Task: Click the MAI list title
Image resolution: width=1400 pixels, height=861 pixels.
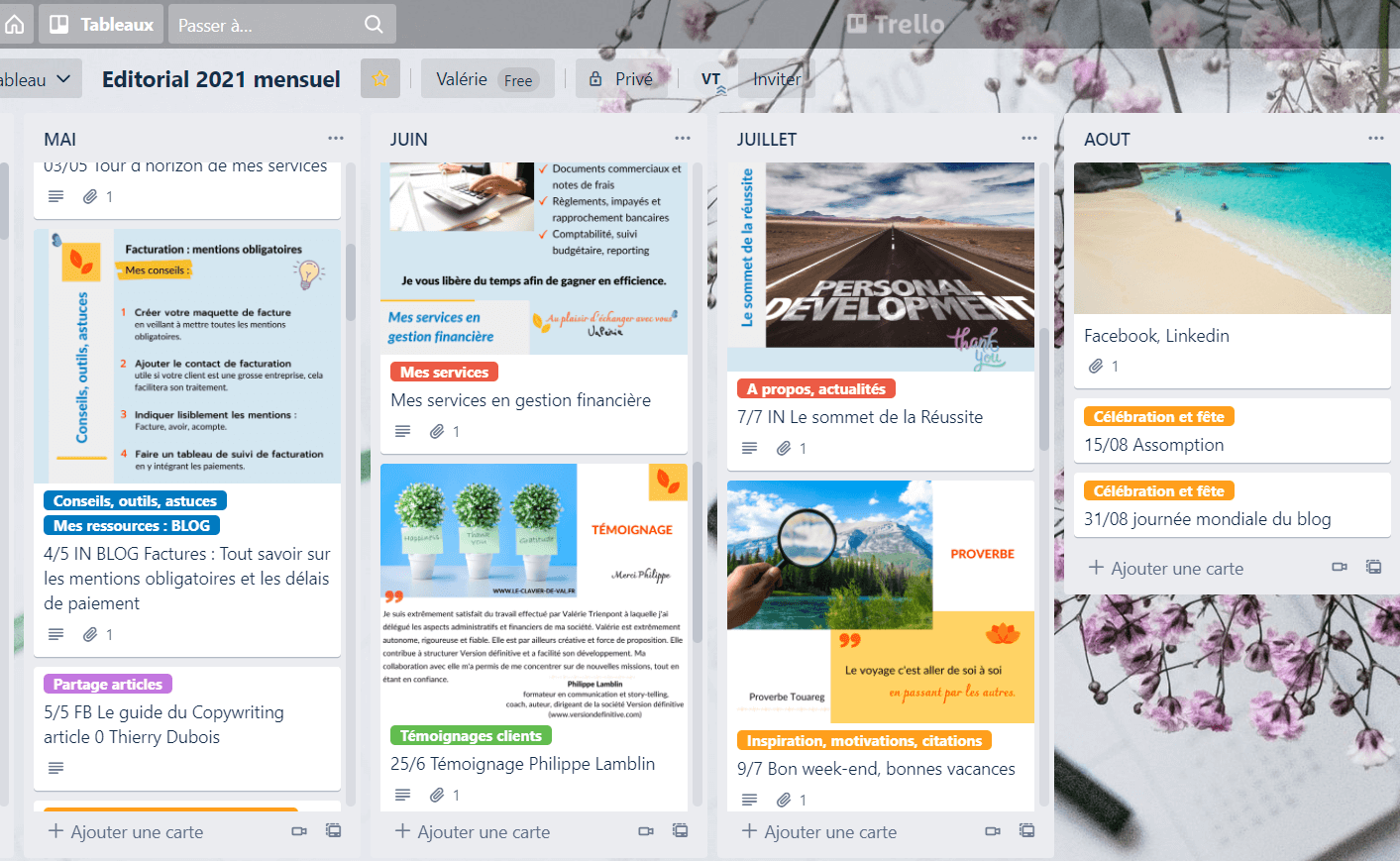Action: click(x=60, y=140)
